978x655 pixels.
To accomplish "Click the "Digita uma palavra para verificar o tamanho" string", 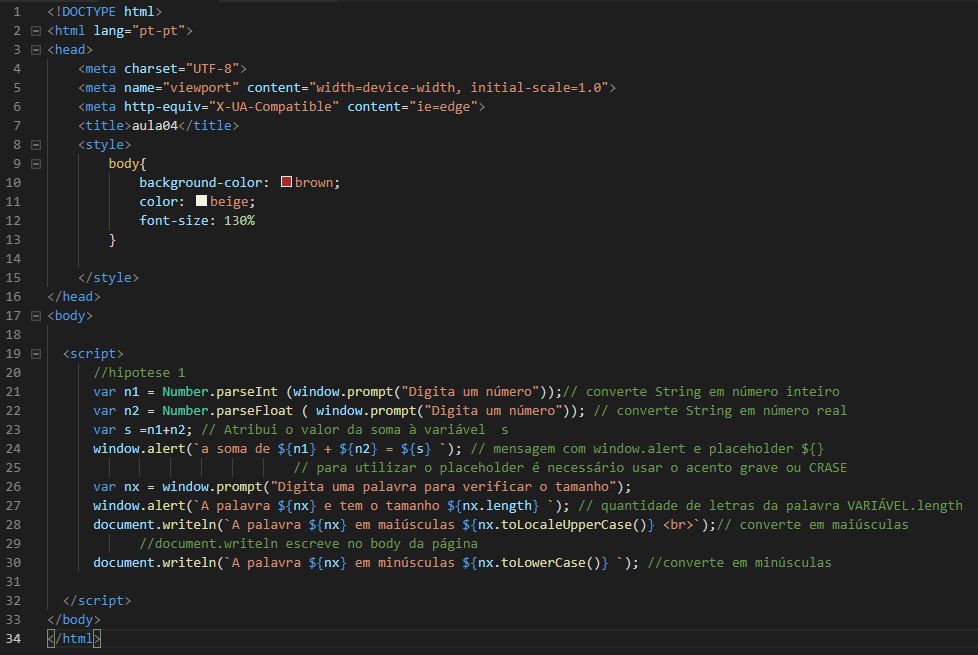I will point(443,487).
